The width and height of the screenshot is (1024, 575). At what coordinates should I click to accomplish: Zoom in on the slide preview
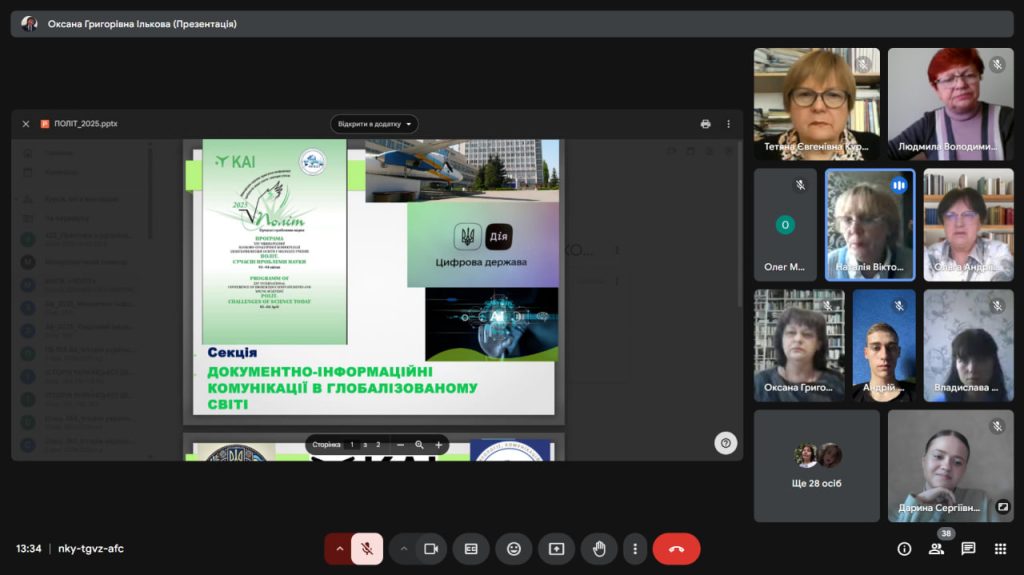438,444
